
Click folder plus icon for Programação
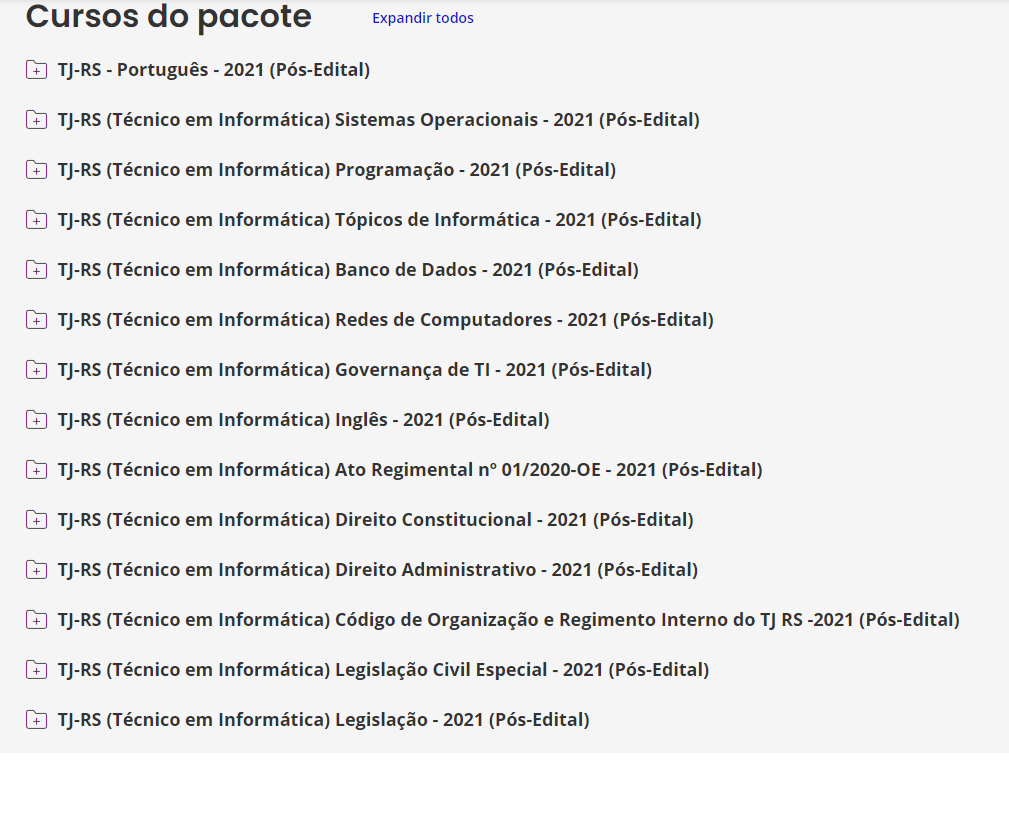click(x=36, y=170)
